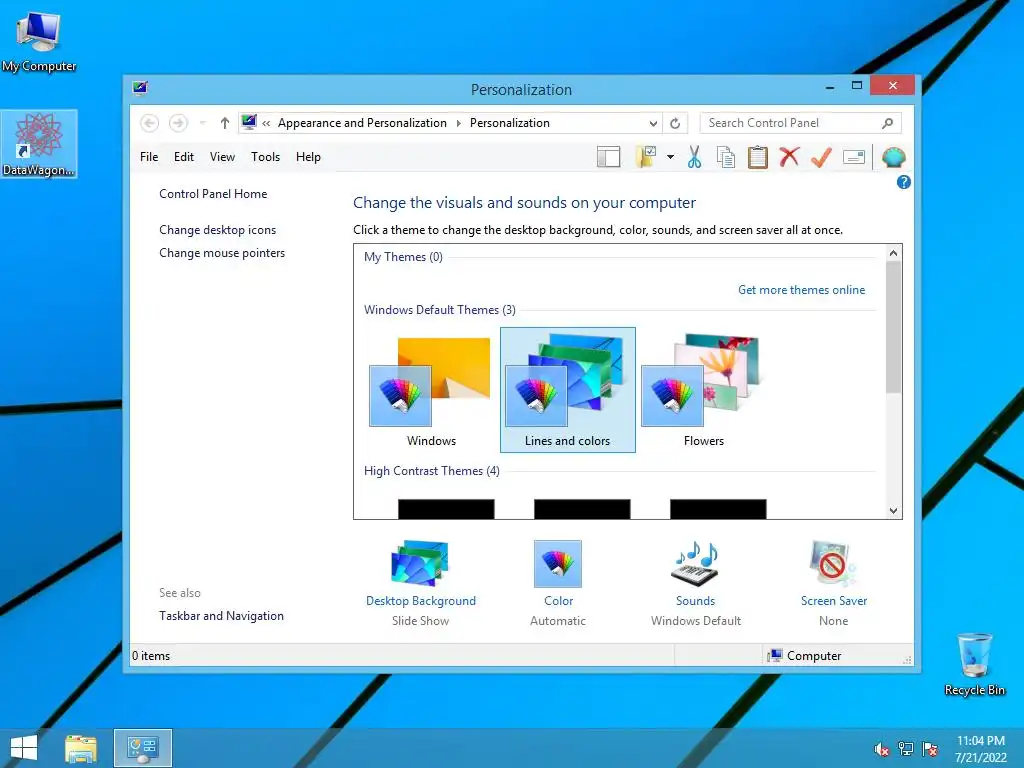Click the Computer status bar entry

[x=805, y=656]
